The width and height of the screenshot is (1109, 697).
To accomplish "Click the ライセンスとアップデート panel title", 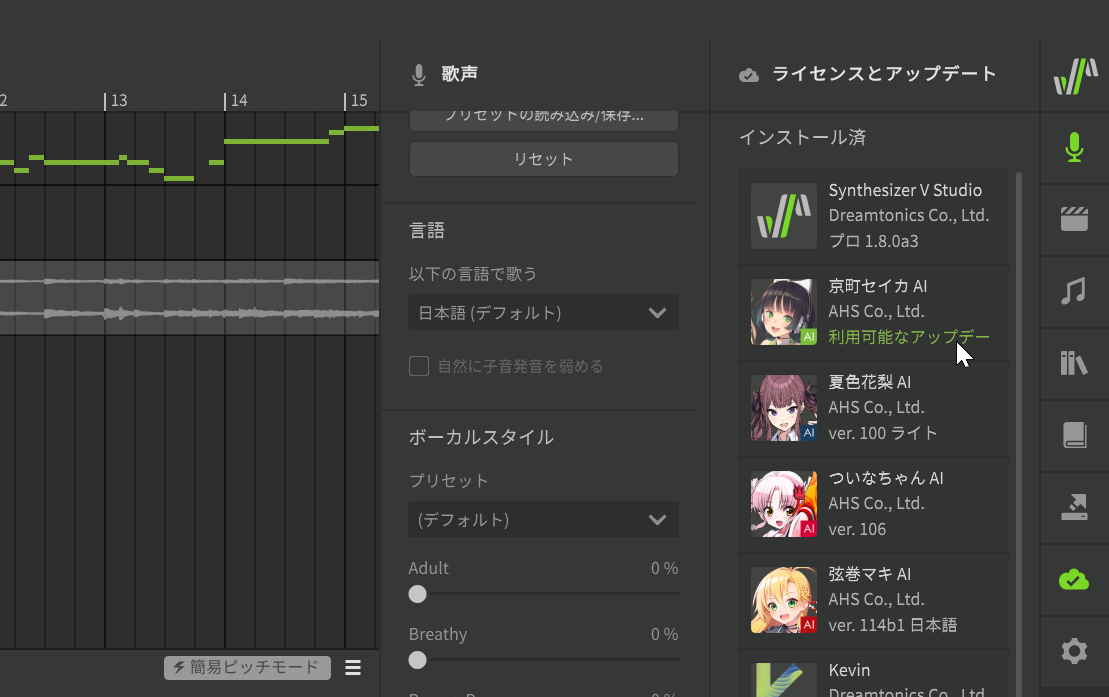I will [884, 74].
